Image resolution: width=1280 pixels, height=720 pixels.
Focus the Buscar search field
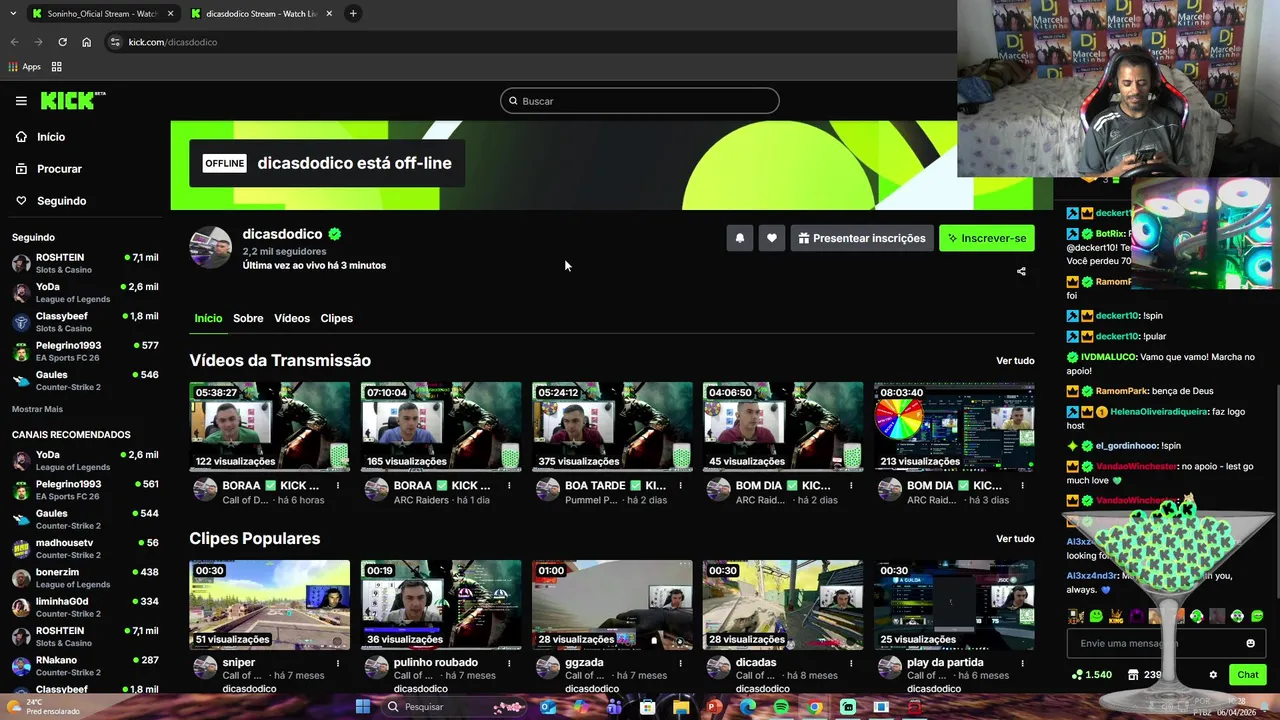click(x=640, y=101)
